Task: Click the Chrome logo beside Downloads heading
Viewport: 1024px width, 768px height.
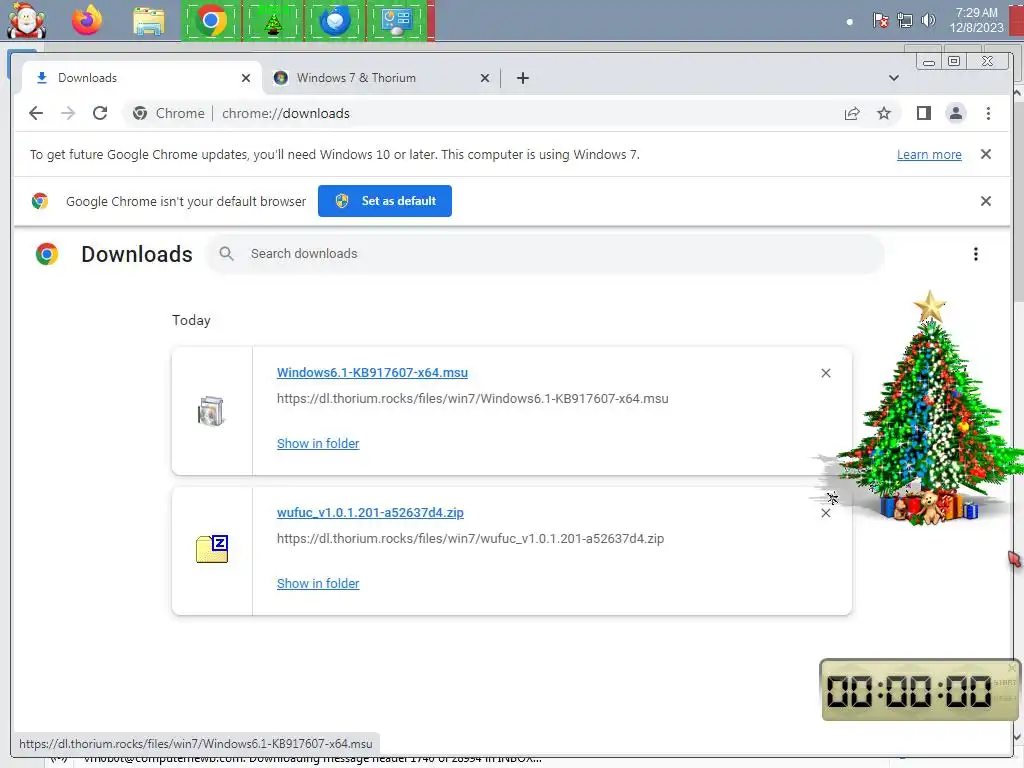Action: point(47,253)
